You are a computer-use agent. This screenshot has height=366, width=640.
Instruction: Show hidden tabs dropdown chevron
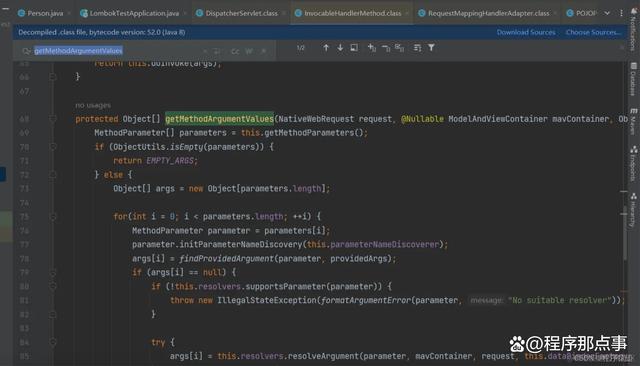click(x=607, y=13)
